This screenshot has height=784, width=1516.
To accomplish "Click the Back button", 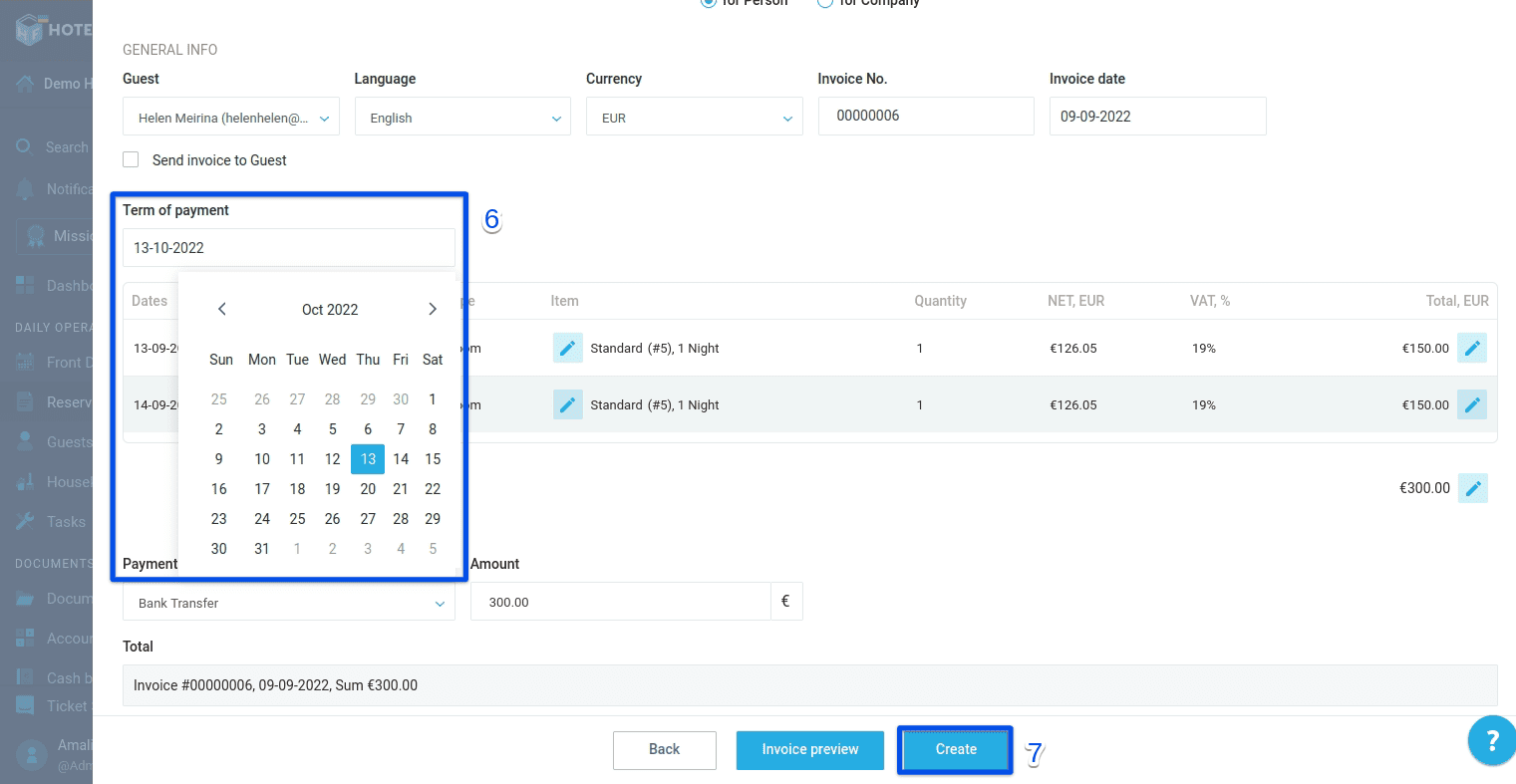I will (664, 750).
